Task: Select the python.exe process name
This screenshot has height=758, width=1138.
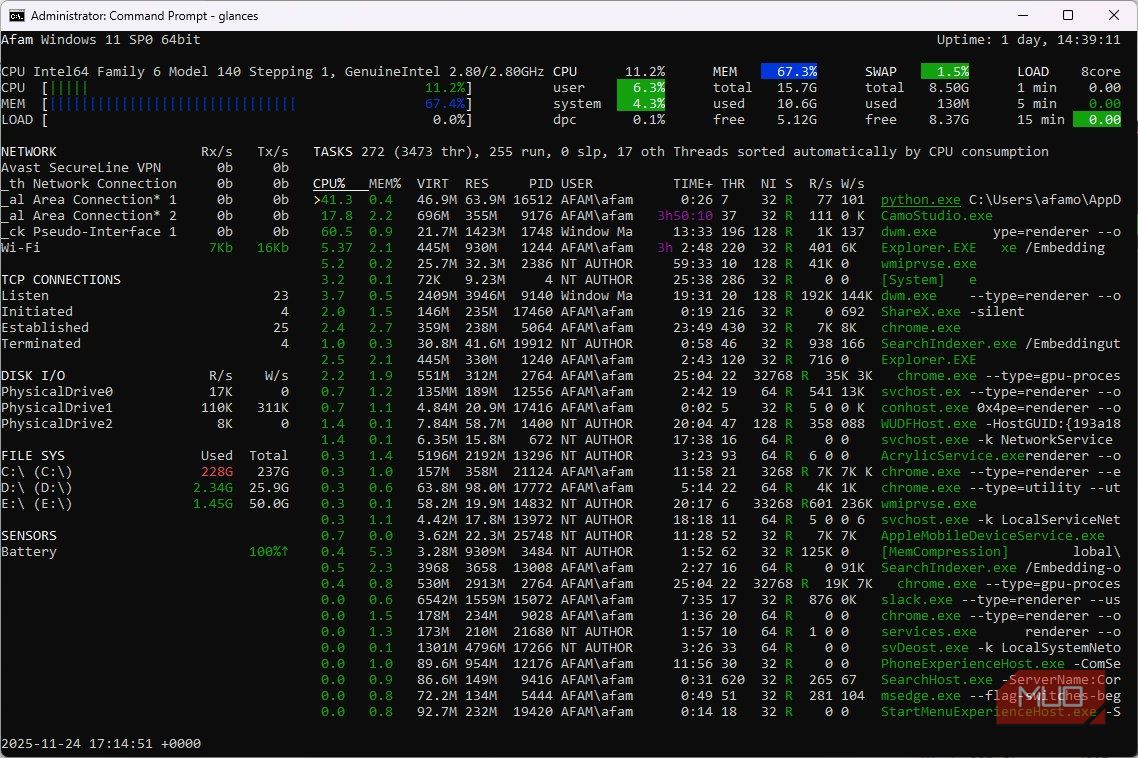Action: click(920, 200)
